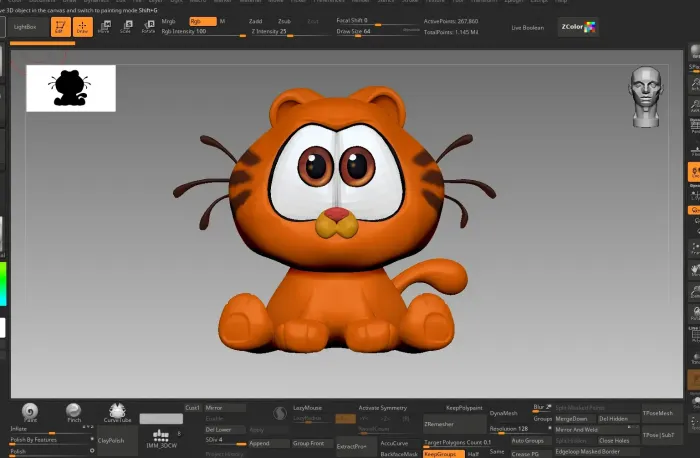Click Cust1 button
Image resolution: width=700 pixels, height=458 pixels.
tap(192, 408)
